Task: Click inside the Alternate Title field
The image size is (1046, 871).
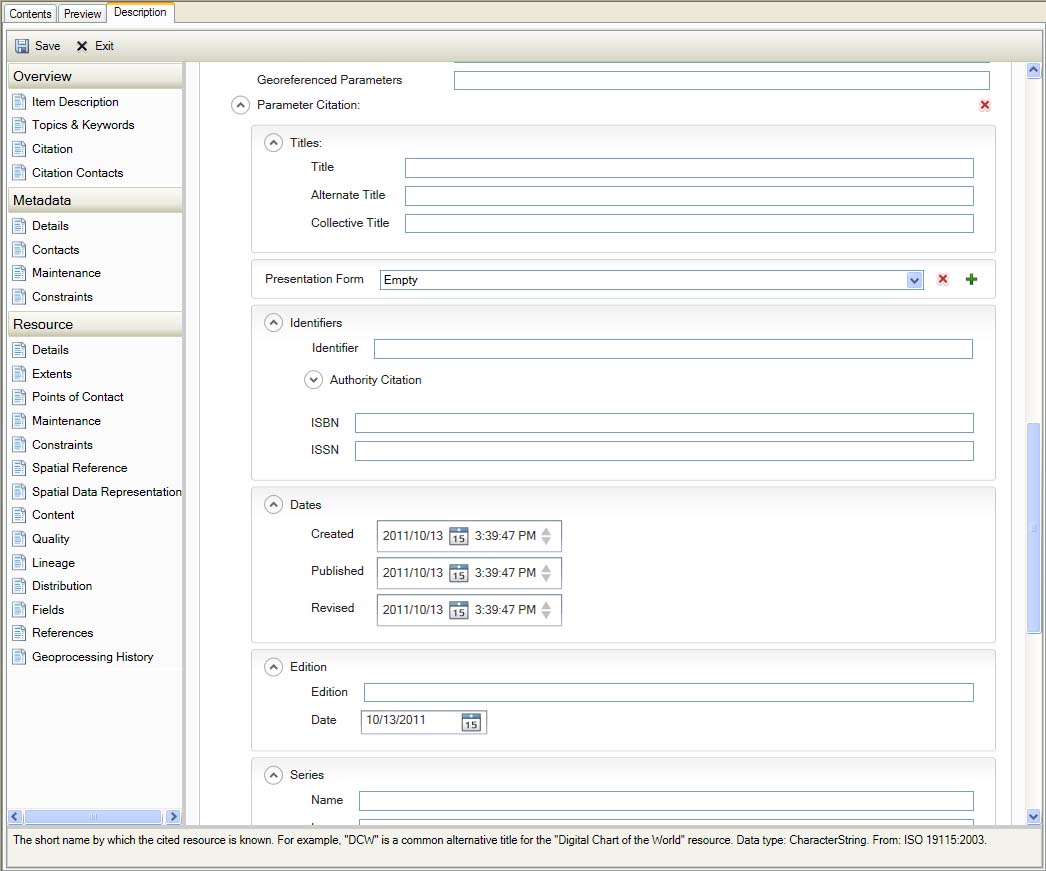Action: click(688, 195)
